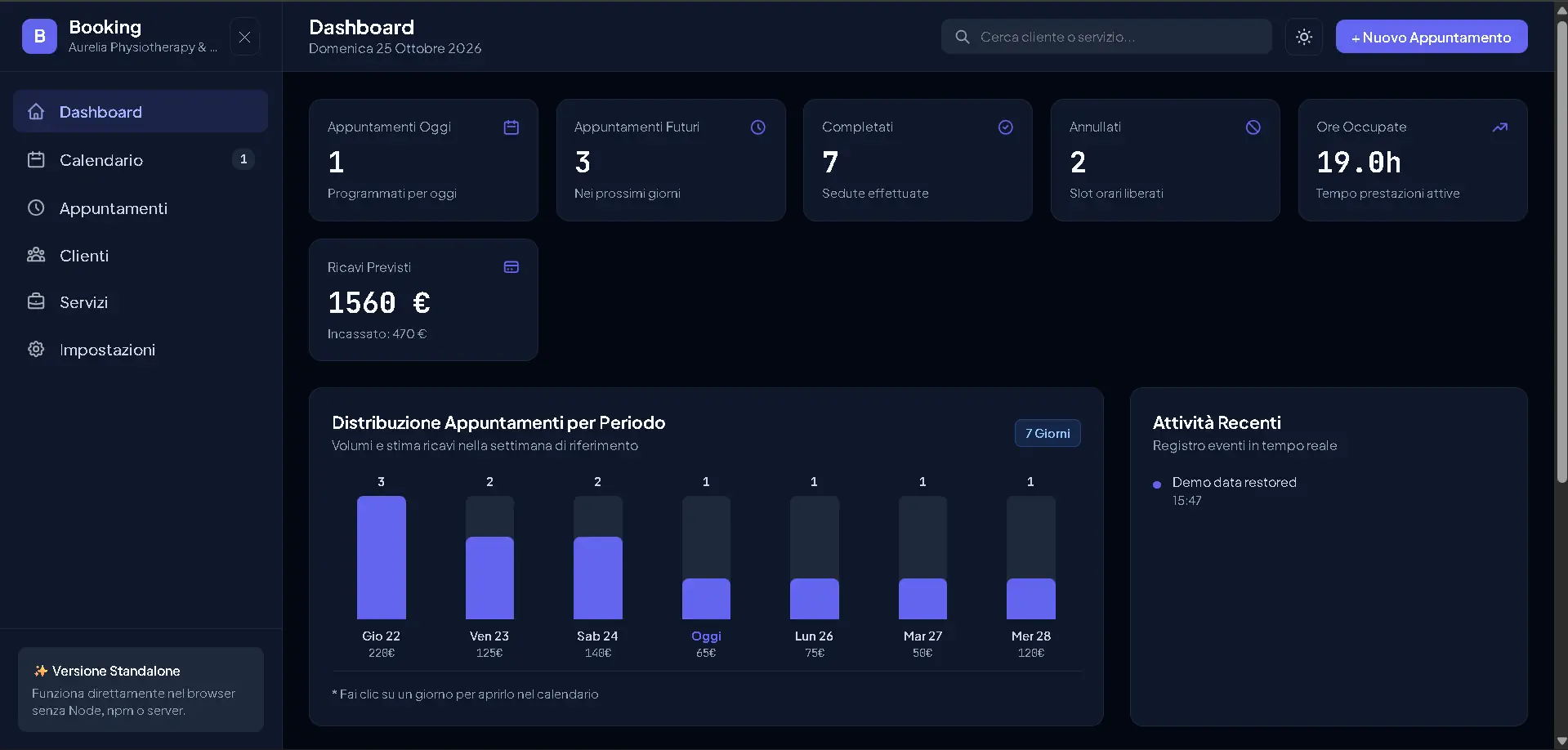The image size is (1568, 750).
Task: Go to the Appuntamenti section
Action: coord(141,208)
